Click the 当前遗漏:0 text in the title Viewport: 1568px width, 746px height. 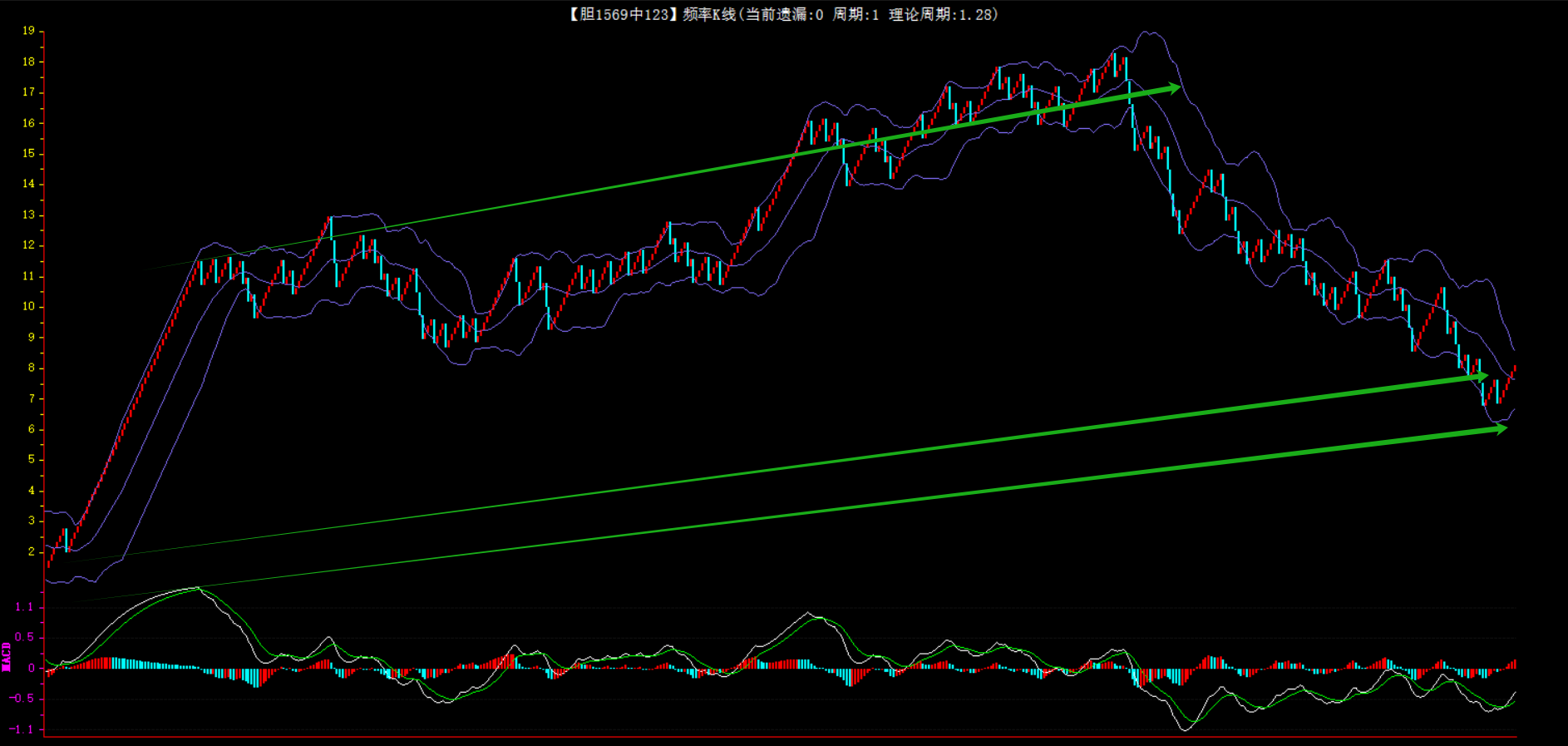coord(784,14)
